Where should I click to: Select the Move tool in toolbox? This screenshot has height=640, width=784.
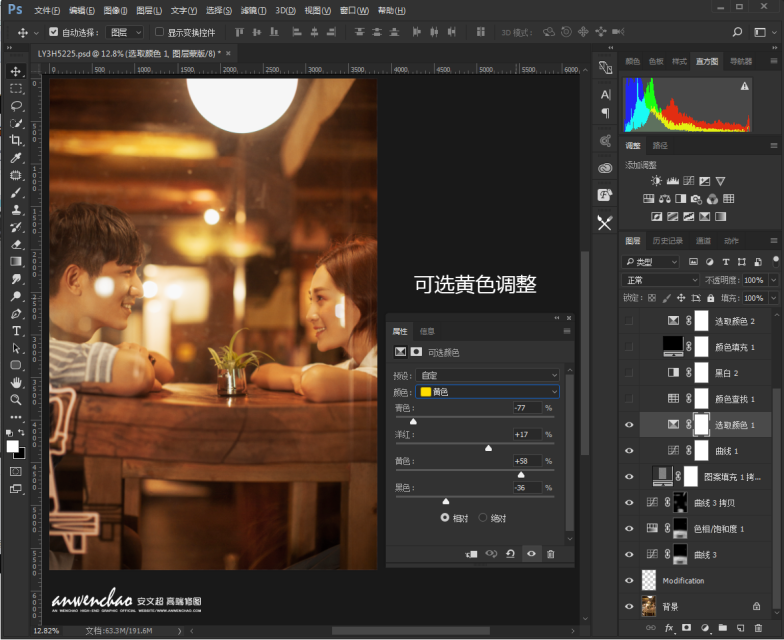click(x=16, y=72)
